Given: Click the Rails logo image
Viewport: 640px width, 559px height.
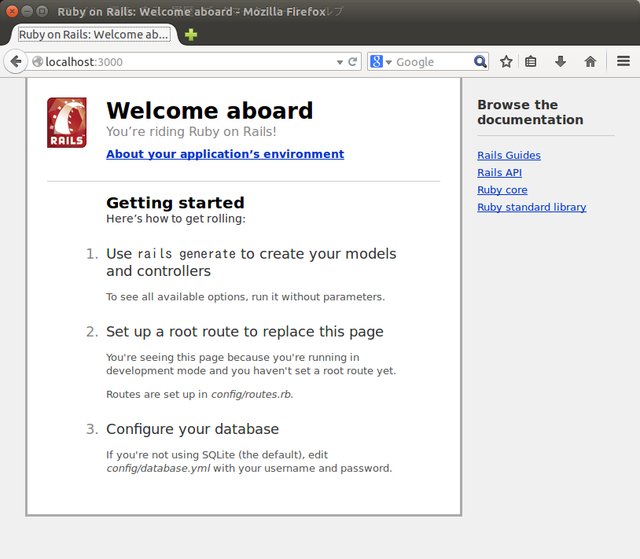Looking at the screenshot, I should (x=67, y=122).
